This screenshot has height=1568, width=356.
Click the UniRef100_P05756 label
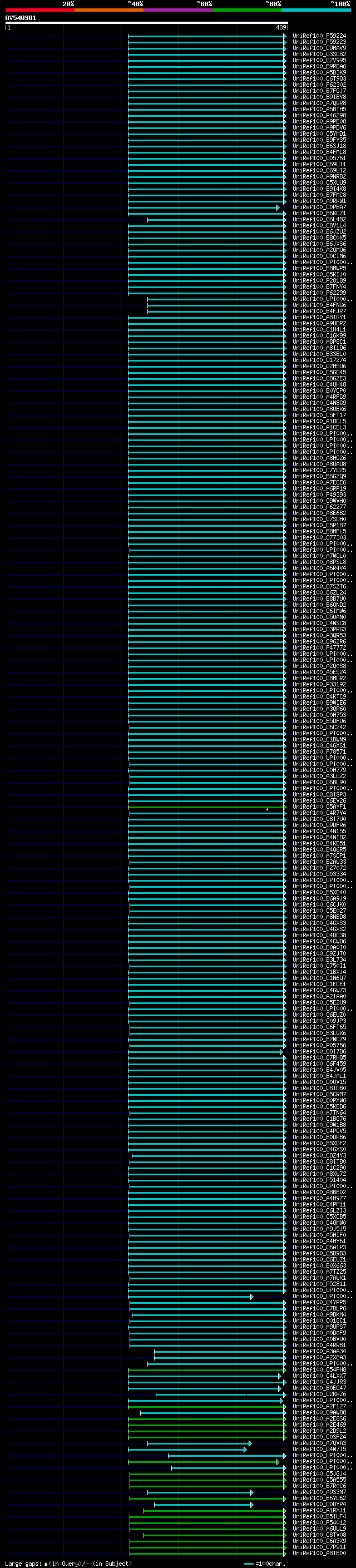(319, 1045)
